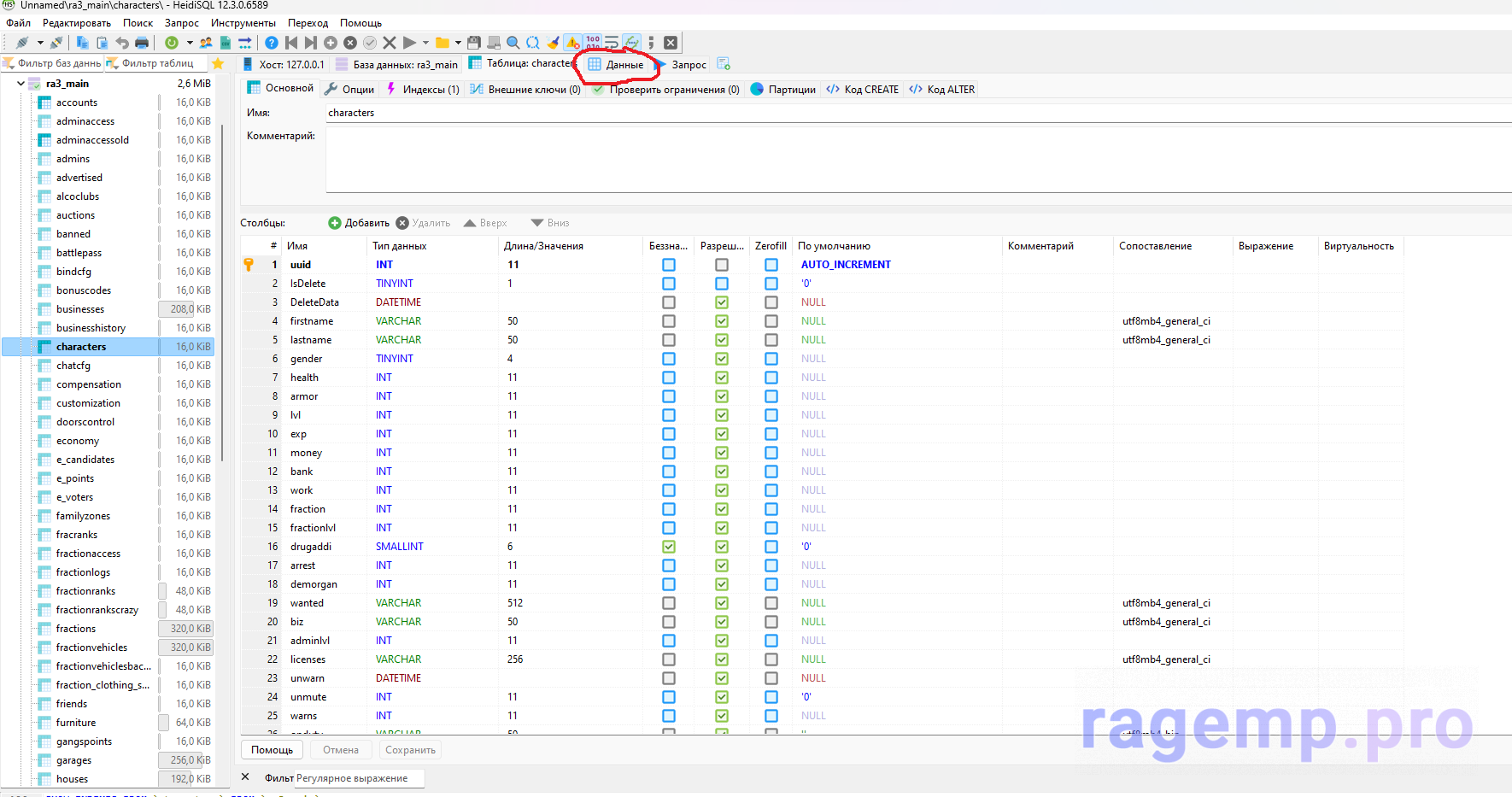The height and width of the screenshot is (797, 1512).
Task: Switch to the Данные tab
Action: [x=616, y=64]
